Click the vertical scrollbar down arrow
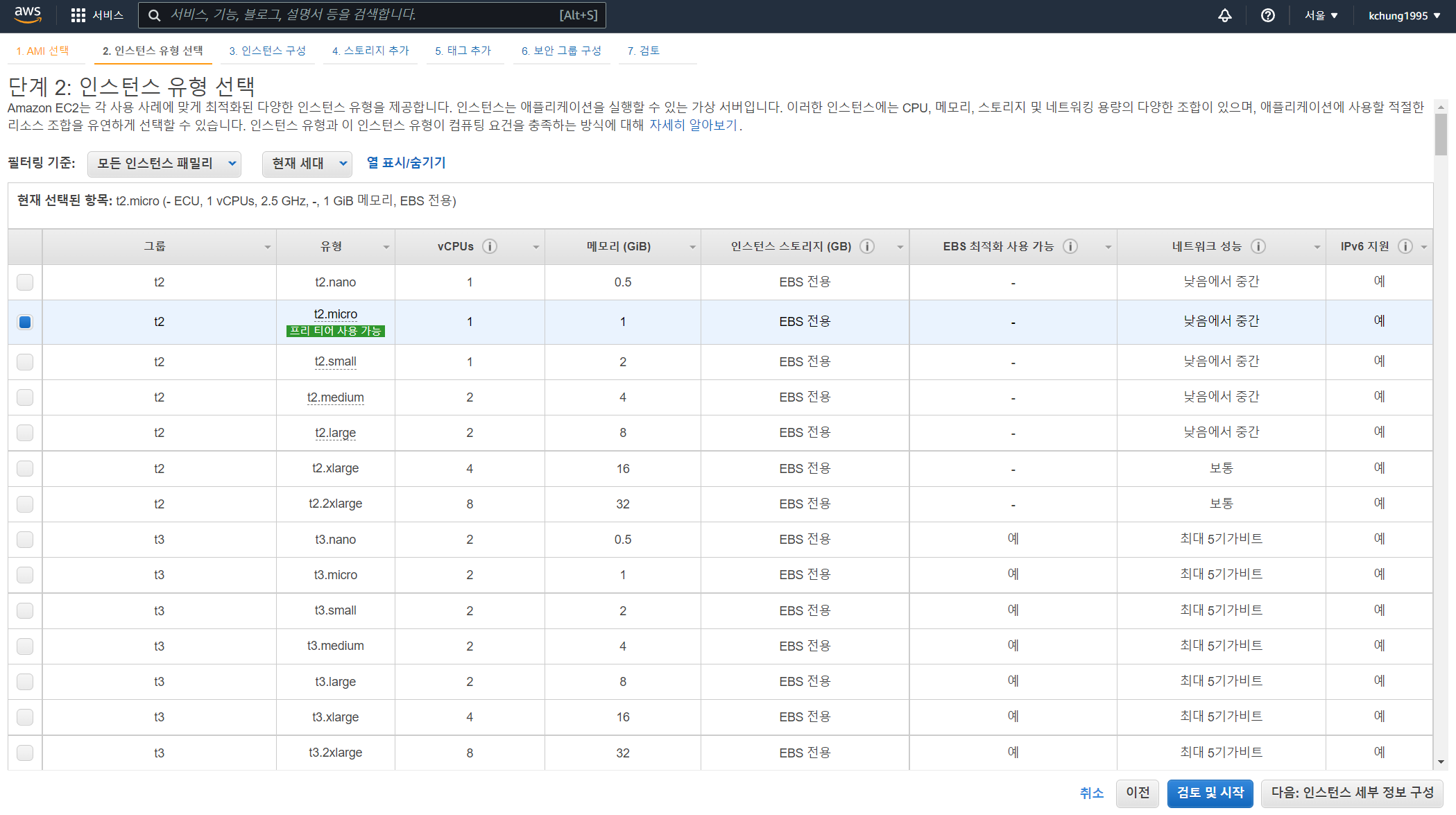This screenshot has height=815, width=1456. [1441, 762]
